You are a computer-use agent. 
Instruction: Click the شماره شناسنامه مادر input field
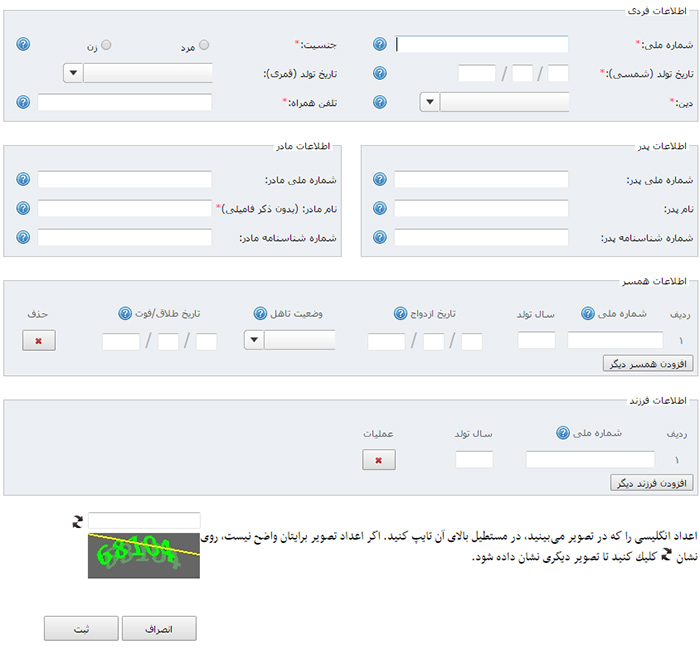[x=125, y=237]
